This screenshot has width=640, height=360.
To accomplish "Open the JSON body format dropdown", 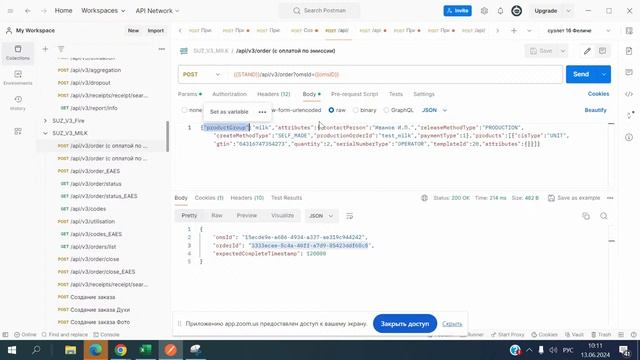I will [434, 110].
